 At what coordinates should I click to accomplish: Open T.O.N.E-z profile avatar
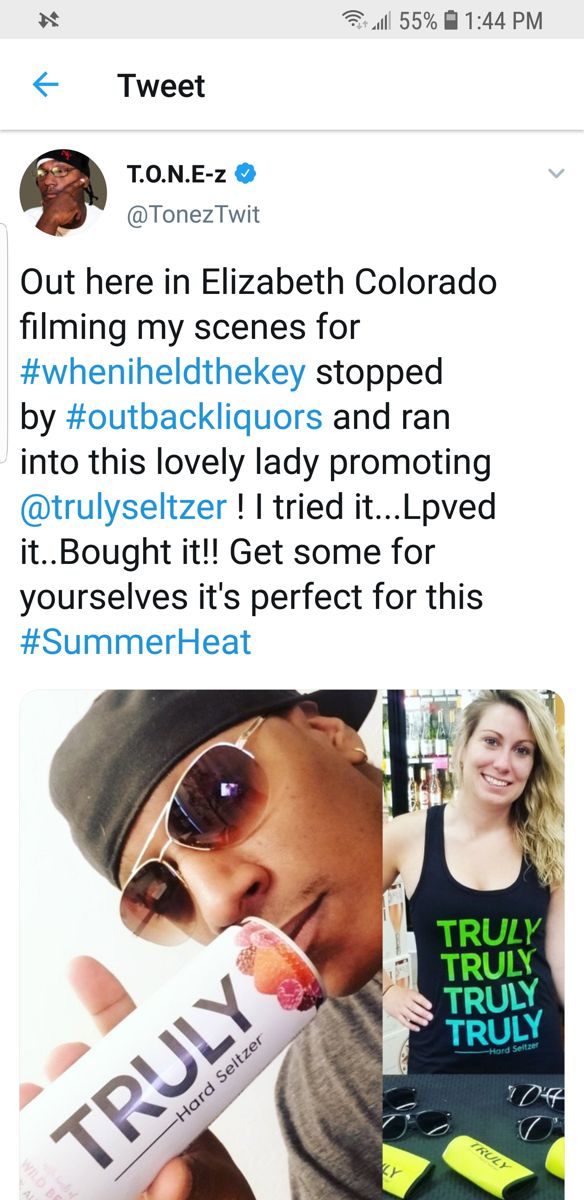click(63, 193)
